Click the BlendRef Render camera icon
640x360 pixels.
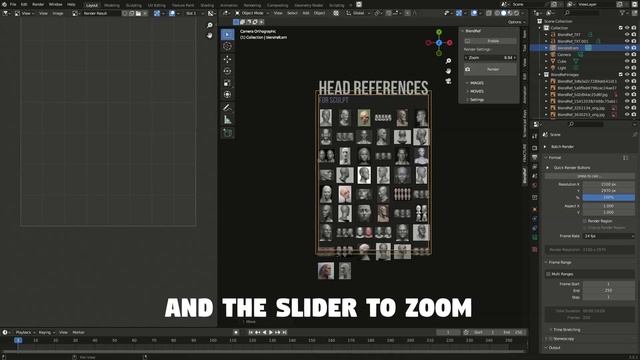click(468, 69)
